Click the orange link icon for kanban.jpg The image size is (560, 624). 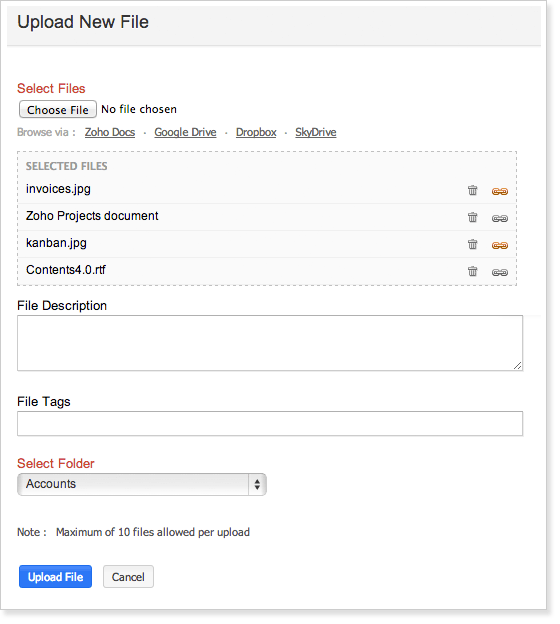point(500,246)
